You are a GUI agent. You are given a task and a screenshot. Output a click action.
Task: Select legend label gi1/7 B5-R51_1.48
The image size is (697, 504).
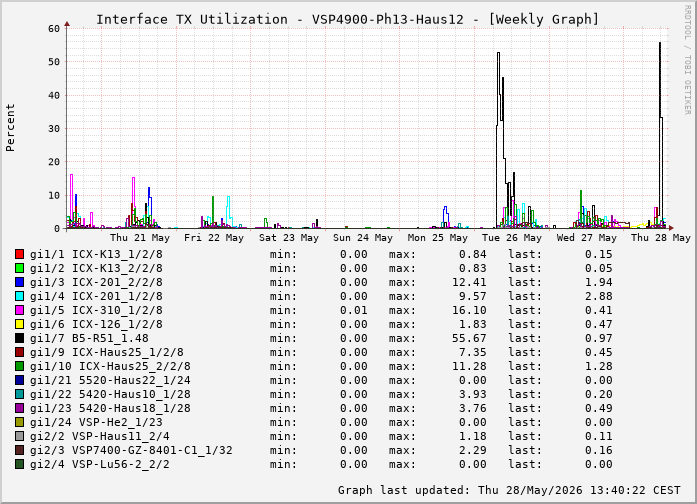89,338
